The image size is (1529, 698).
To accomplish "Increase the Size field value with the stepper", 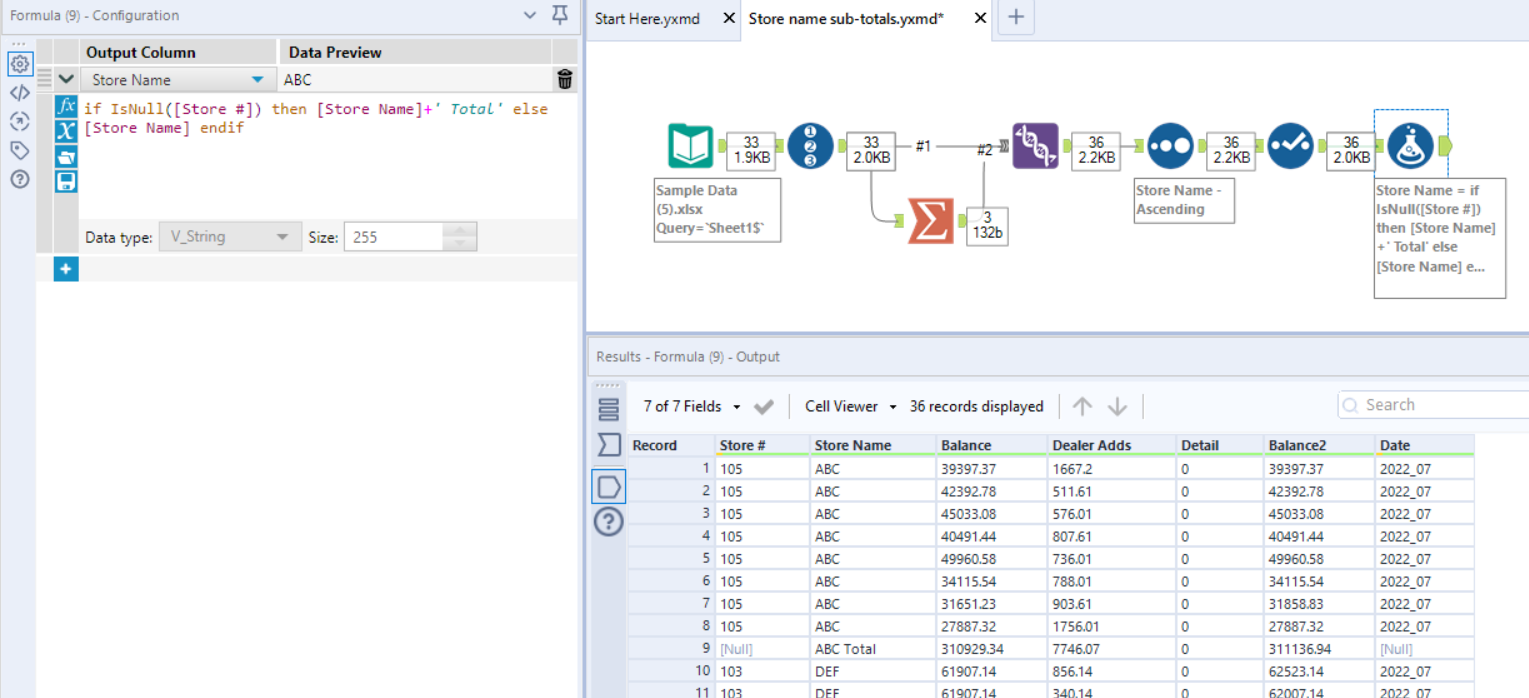I will pyautogui.click(x=459, y=231).
